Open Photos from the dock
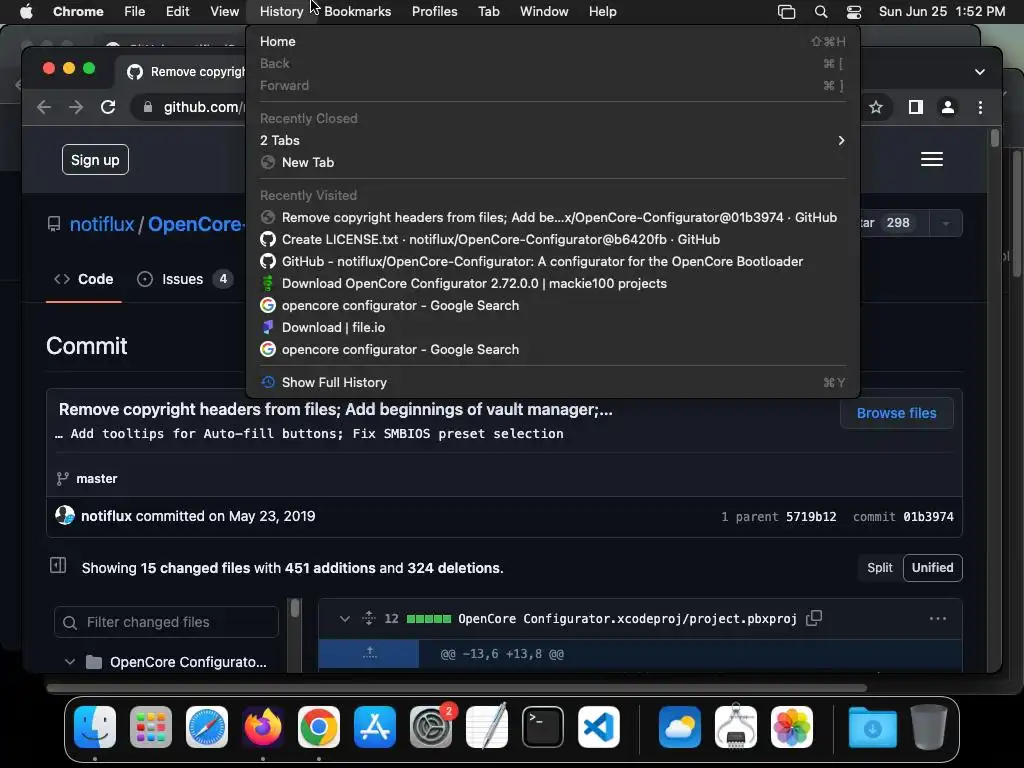Viewport: 1024px width, 768px height. tap(792, 727)
